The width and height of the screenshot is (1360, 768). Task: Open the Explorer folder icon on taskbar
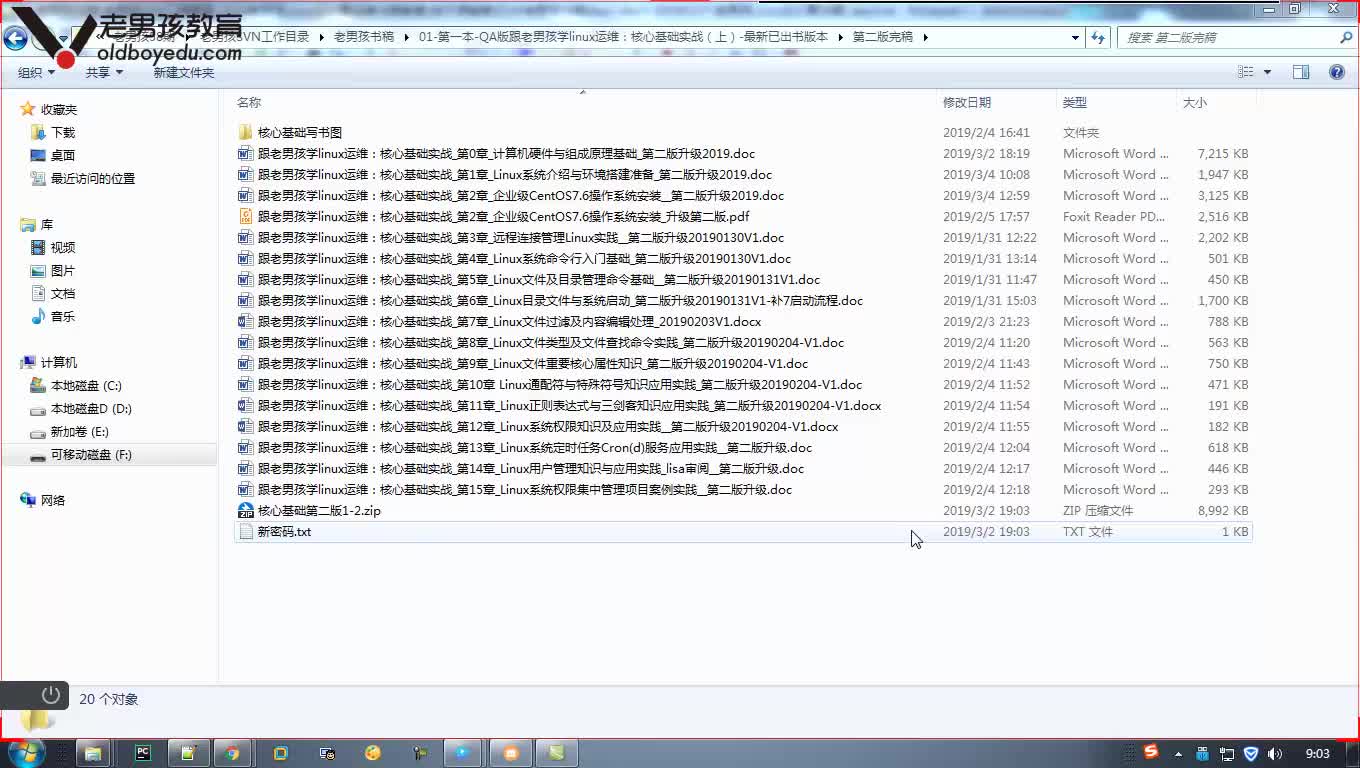93,753
